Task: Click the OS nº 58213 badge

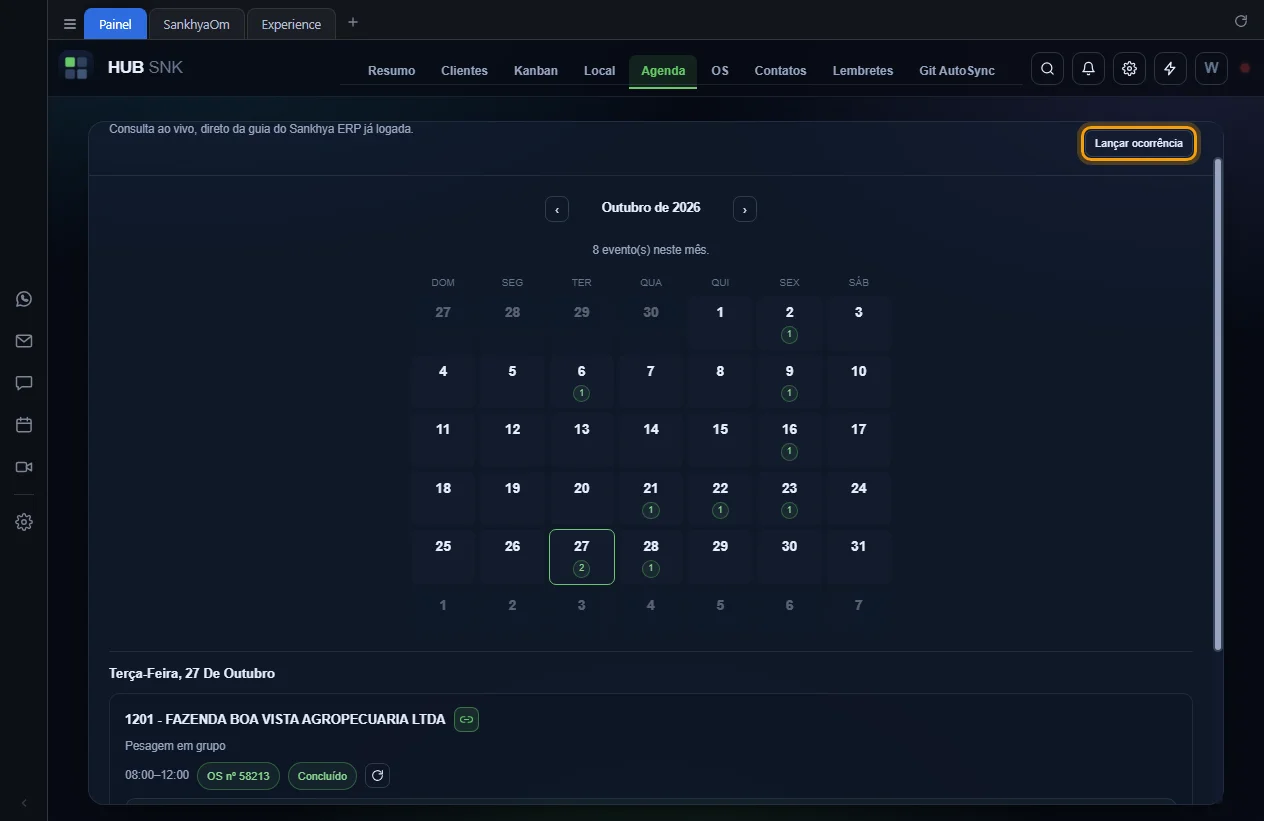Action: click(238, 776)
